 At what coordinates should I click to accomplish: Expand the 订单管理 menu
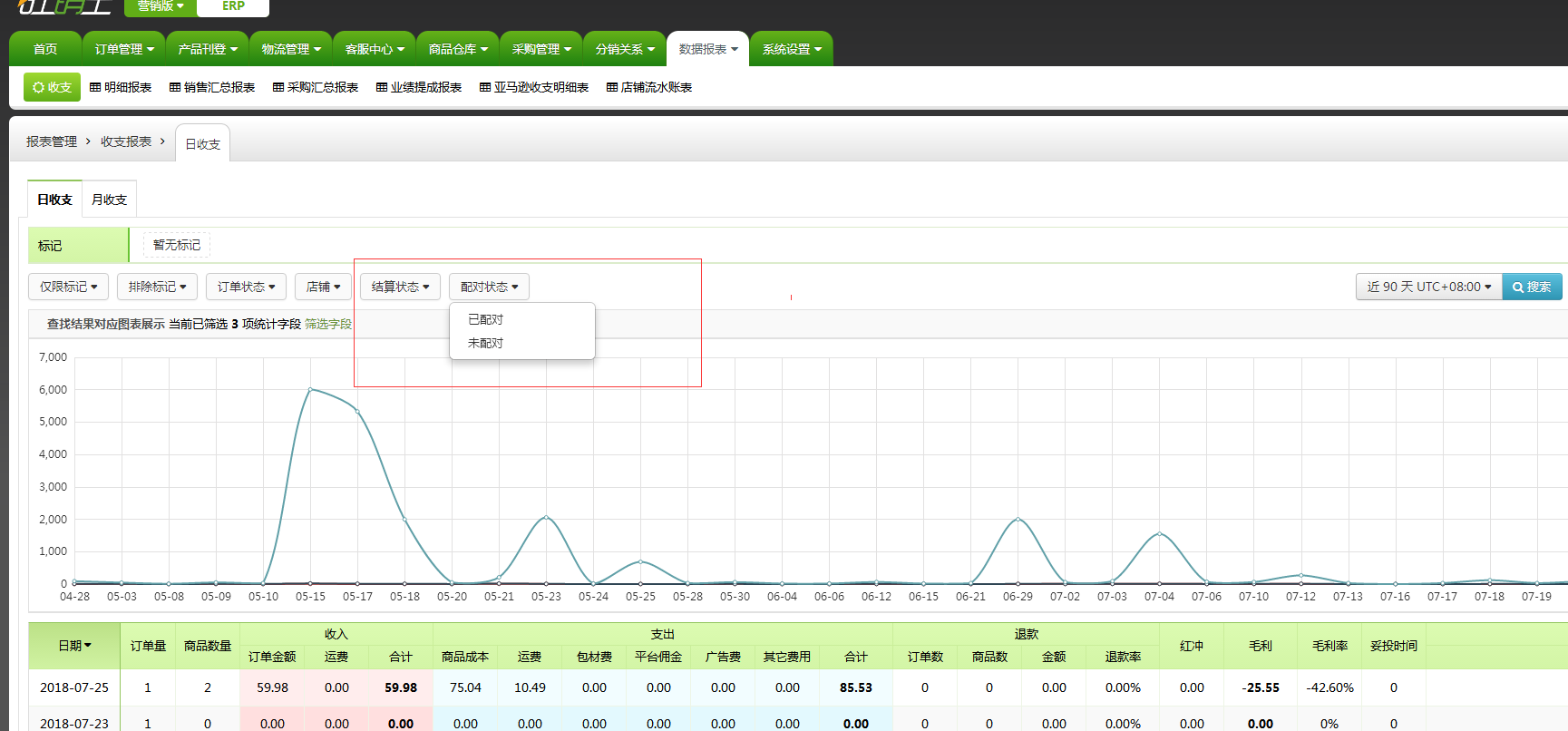tap(124, 49)
